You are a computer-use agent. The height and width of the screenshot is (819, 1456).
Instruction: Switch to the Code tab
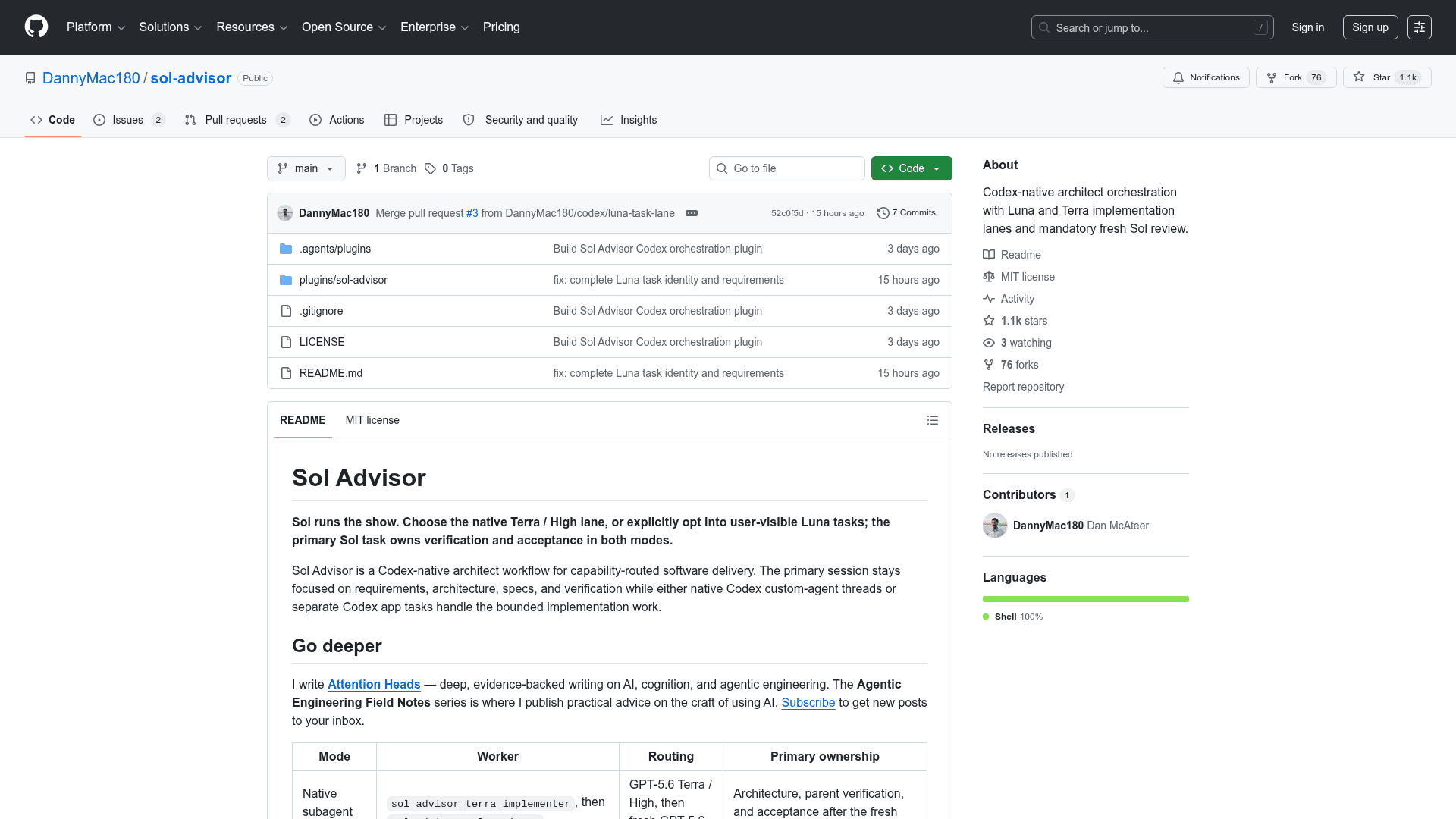point(53,120)
